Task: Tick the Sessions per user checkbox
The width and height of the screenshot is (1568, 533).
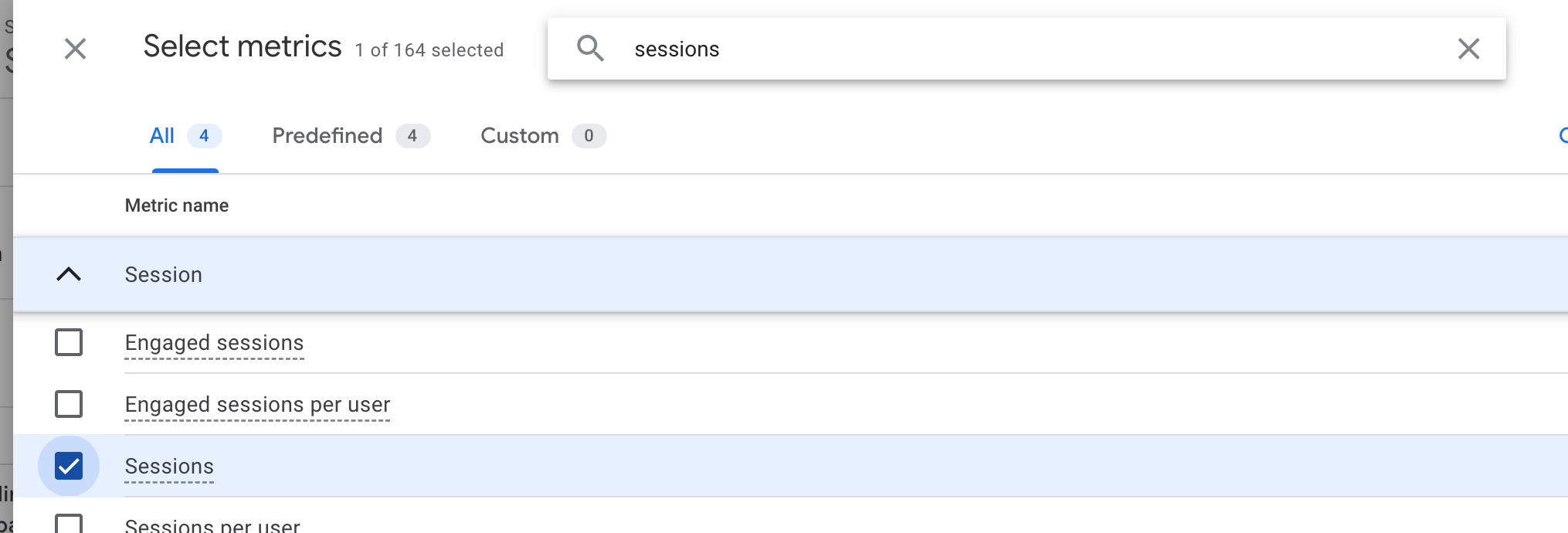Action: point(69,524)
